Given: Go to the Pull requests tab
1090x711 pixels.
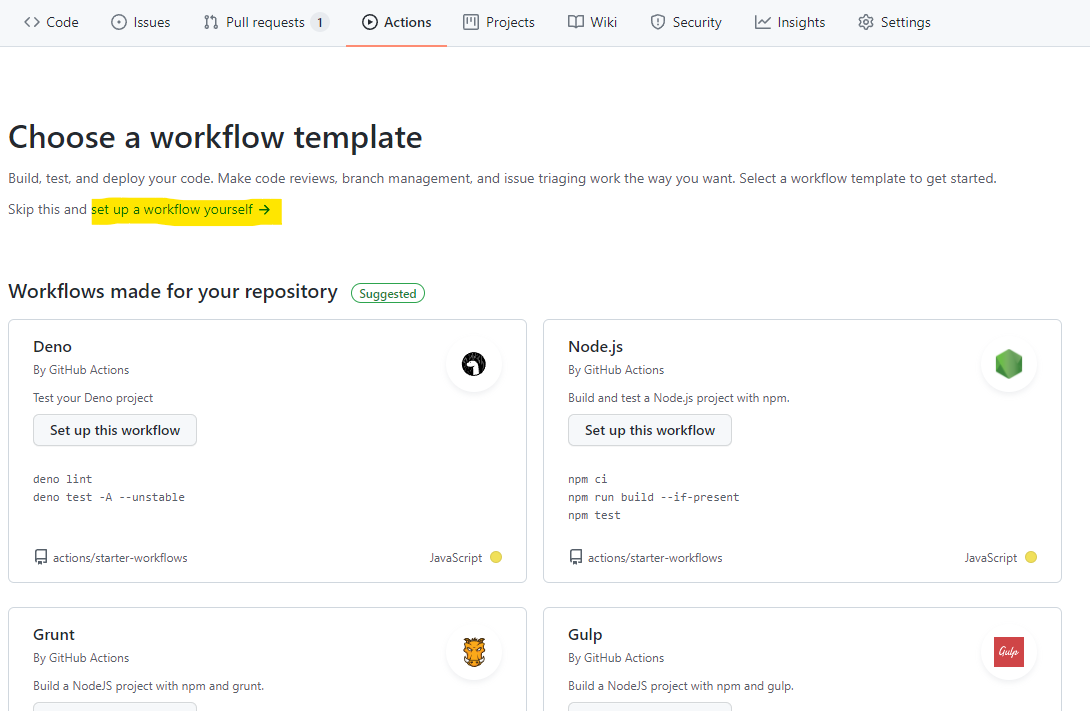Looking at the screenshot, I should coord(266,22).
